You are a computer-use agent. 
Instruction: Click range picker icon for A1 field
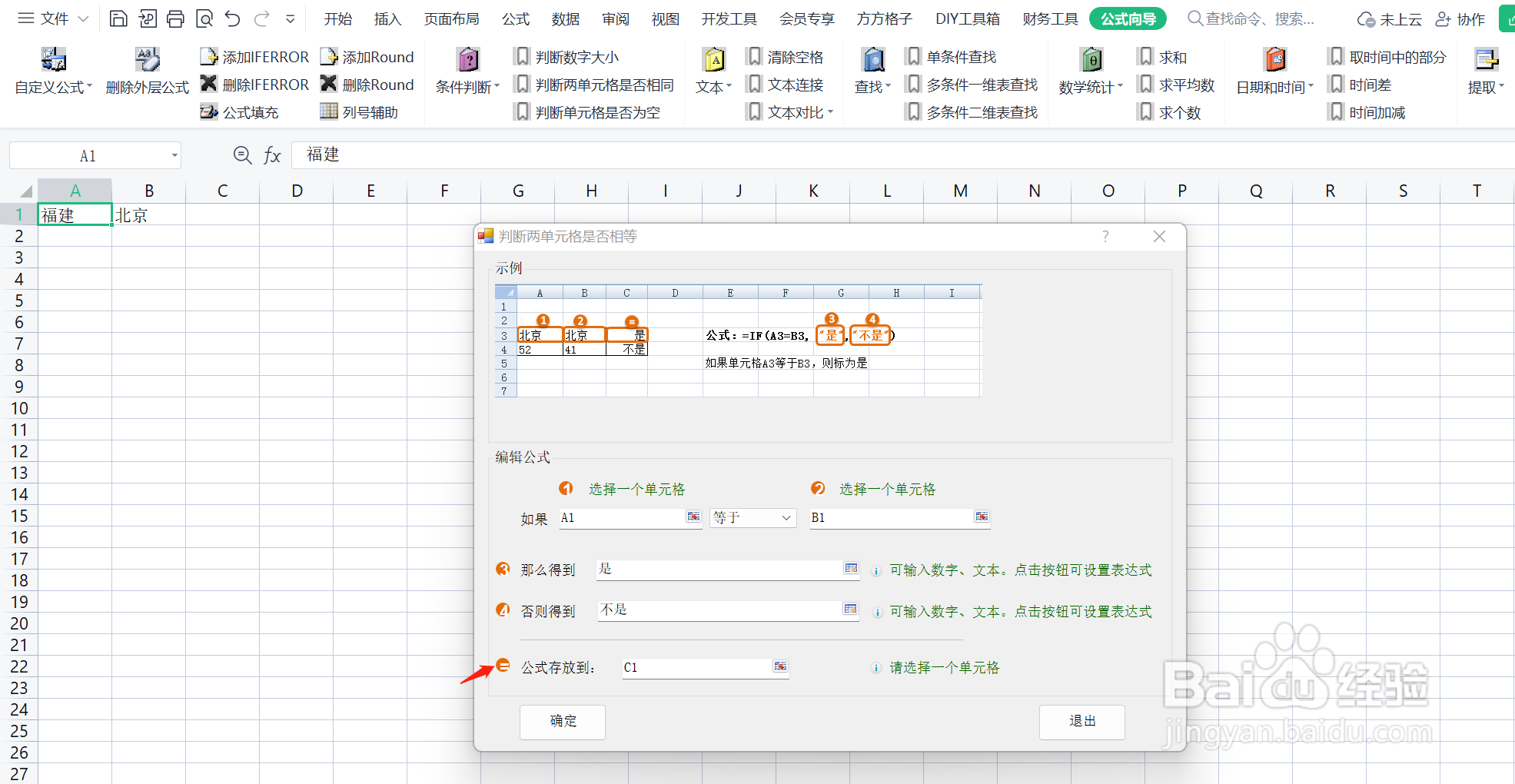click(693, 517)
